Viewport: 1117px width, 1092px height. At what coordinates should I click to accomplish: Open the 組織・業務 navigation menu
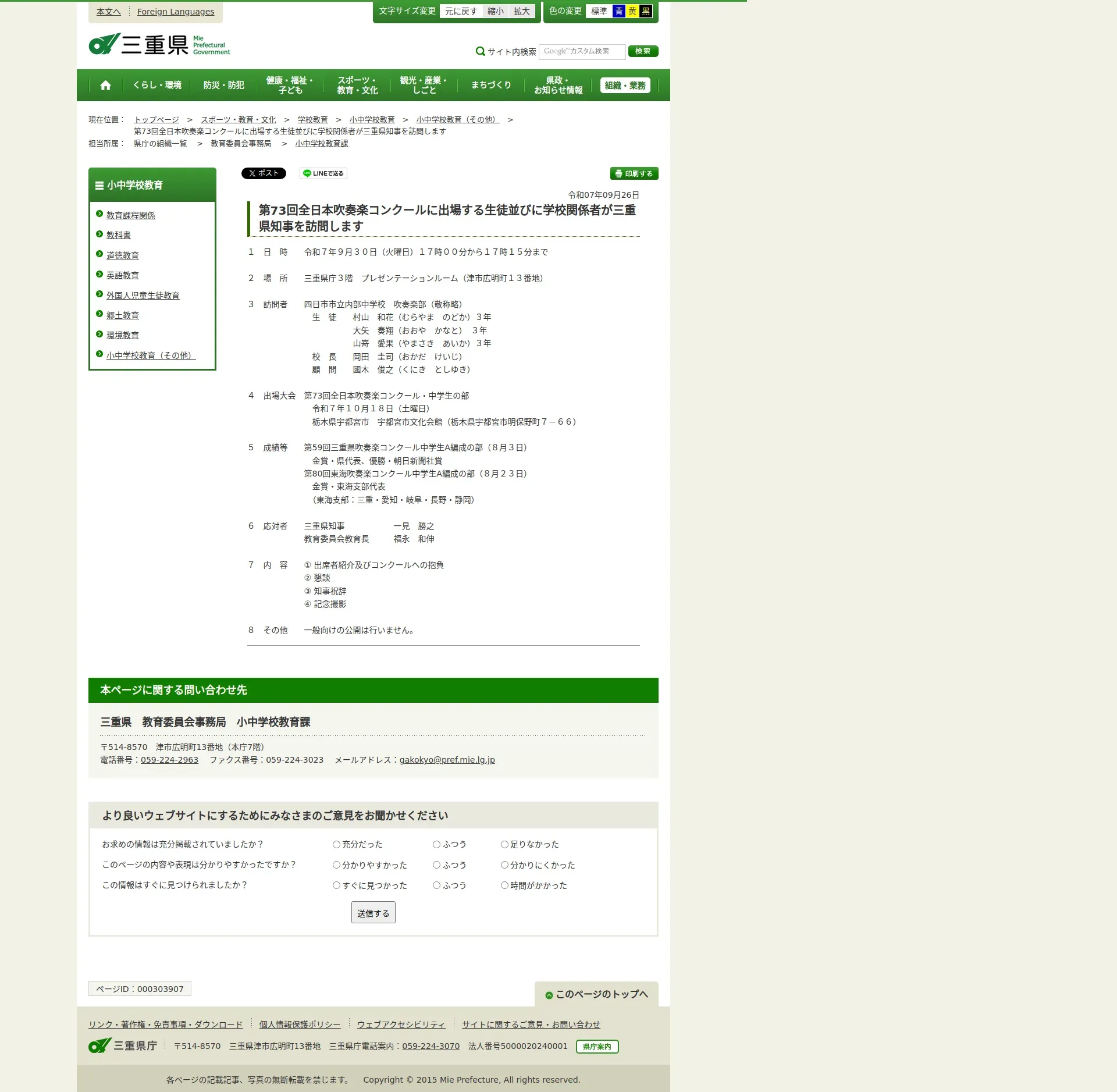pos(625,86)
